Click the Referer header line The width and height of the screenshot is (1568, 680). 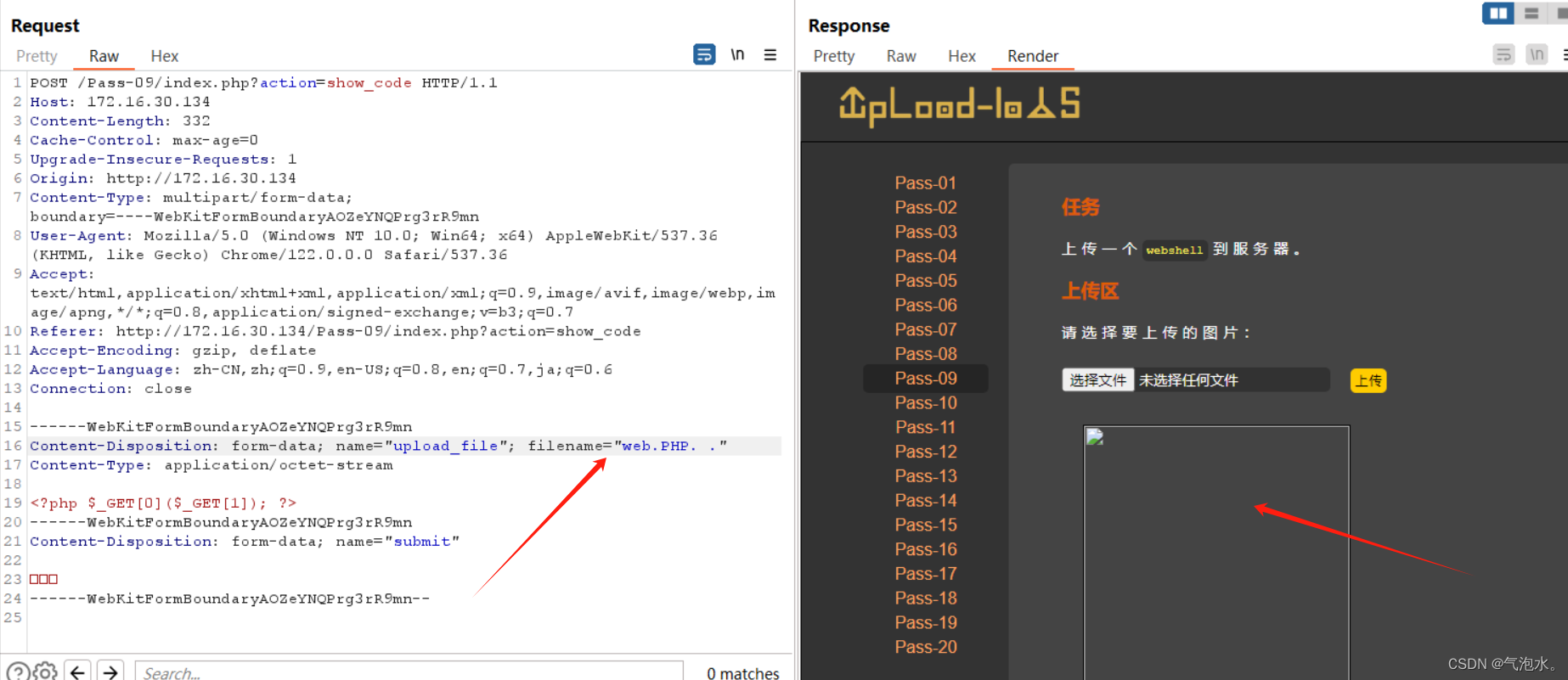pyautogui.click(x=336, y=331)
